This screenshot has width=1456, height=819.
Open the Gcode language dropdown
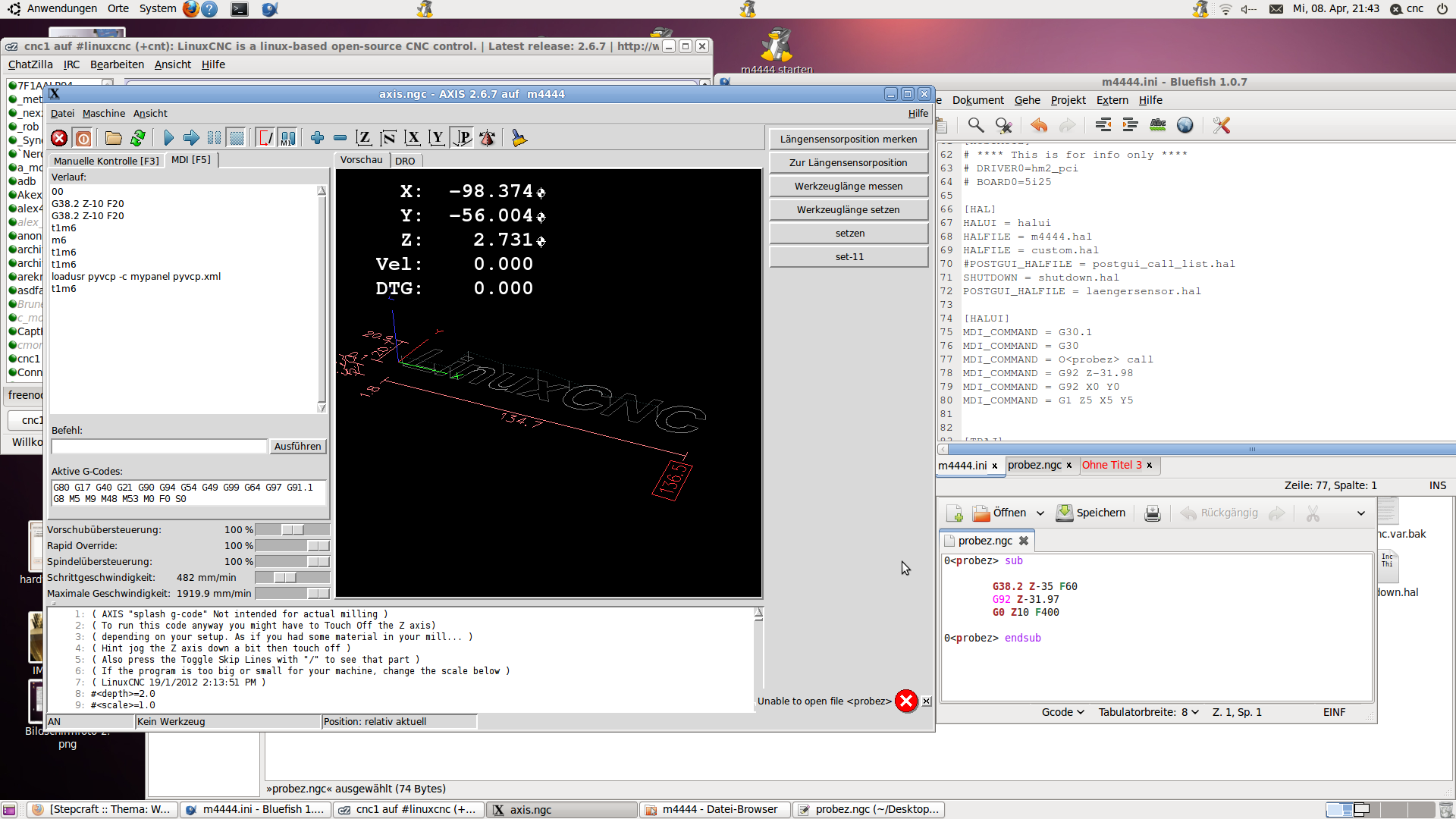coord(1062,712)
